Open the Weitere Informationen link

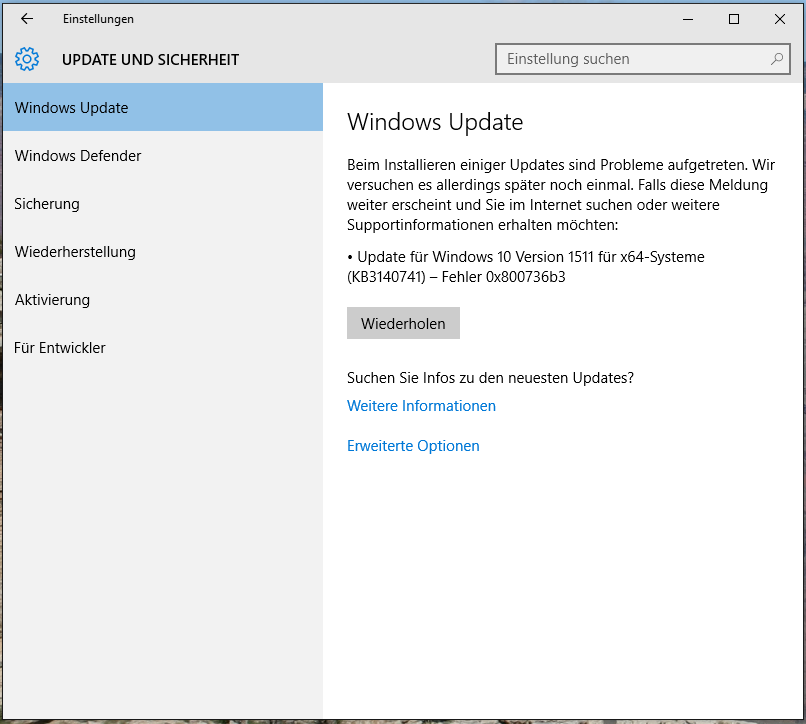[x=421, y=406]
